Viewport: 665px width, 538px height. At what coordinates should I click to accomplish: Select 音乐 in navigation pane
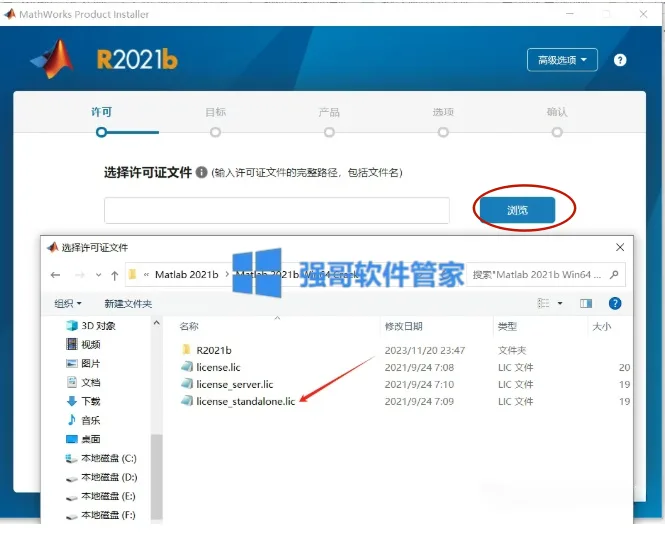[x=84, y=420]
